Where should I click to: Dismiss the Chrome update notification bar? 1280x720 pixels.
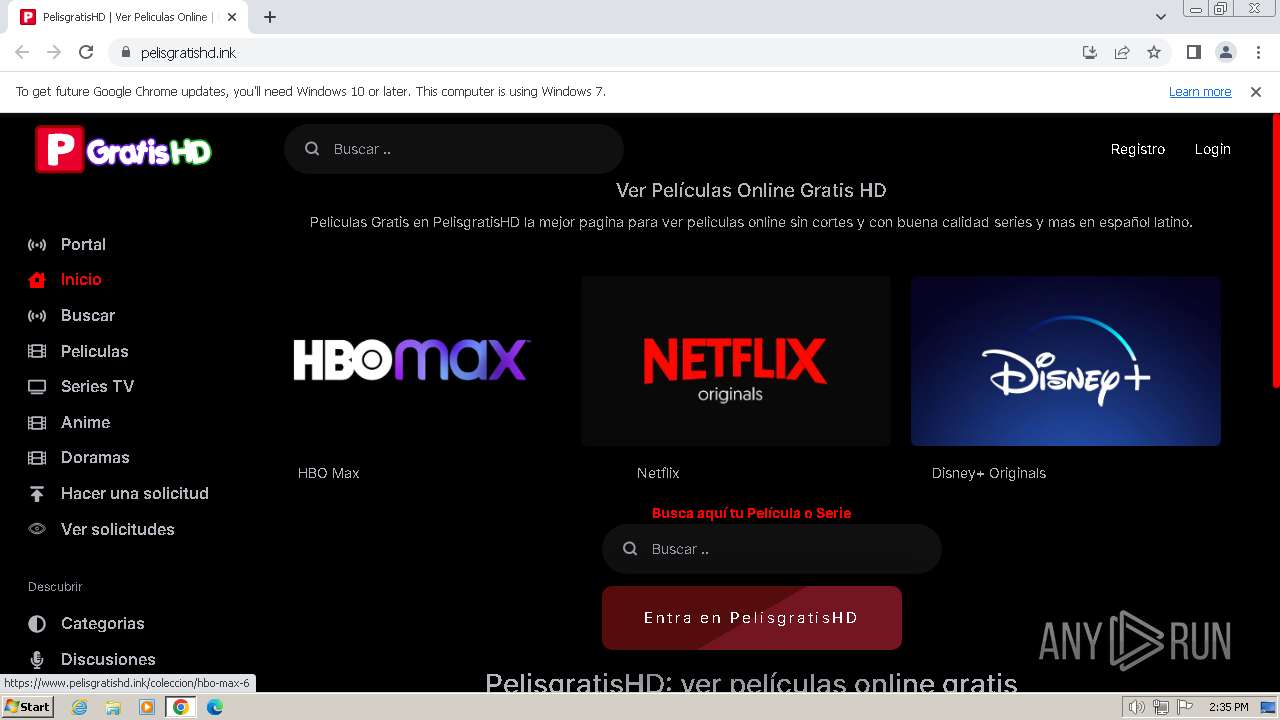coord(1256,92)
